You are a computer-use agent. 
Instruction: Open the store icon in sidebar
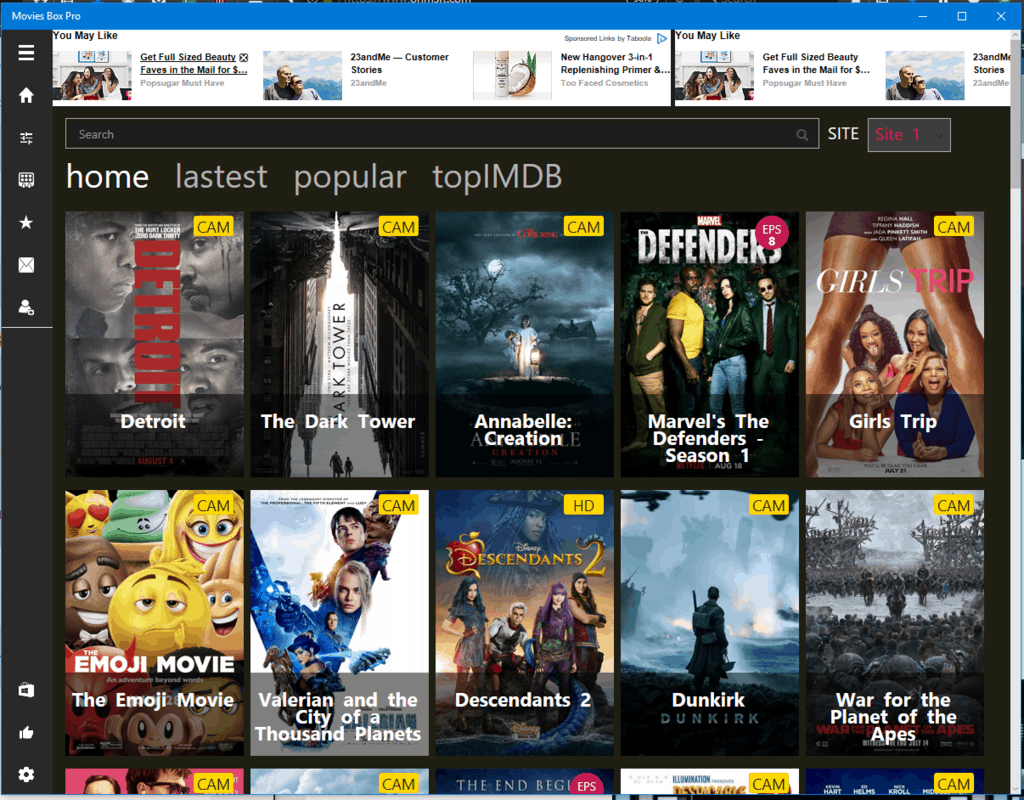tap(26, 690)
